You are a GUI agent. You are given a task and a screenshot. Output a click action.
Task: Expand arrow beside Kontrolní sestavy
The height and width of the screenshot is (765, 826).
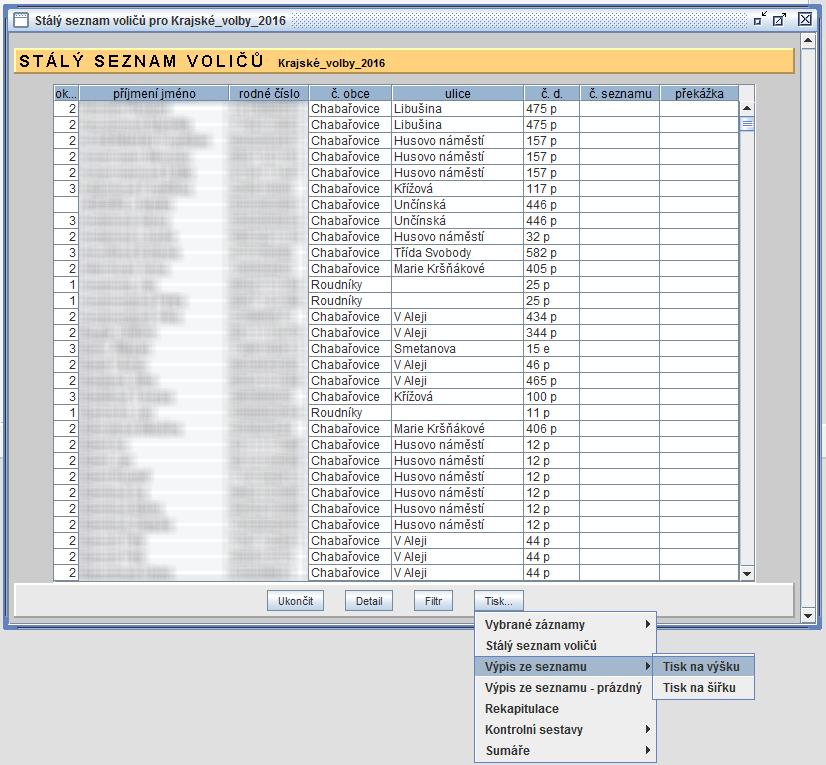pyautogui.click(x=648, y=729)
